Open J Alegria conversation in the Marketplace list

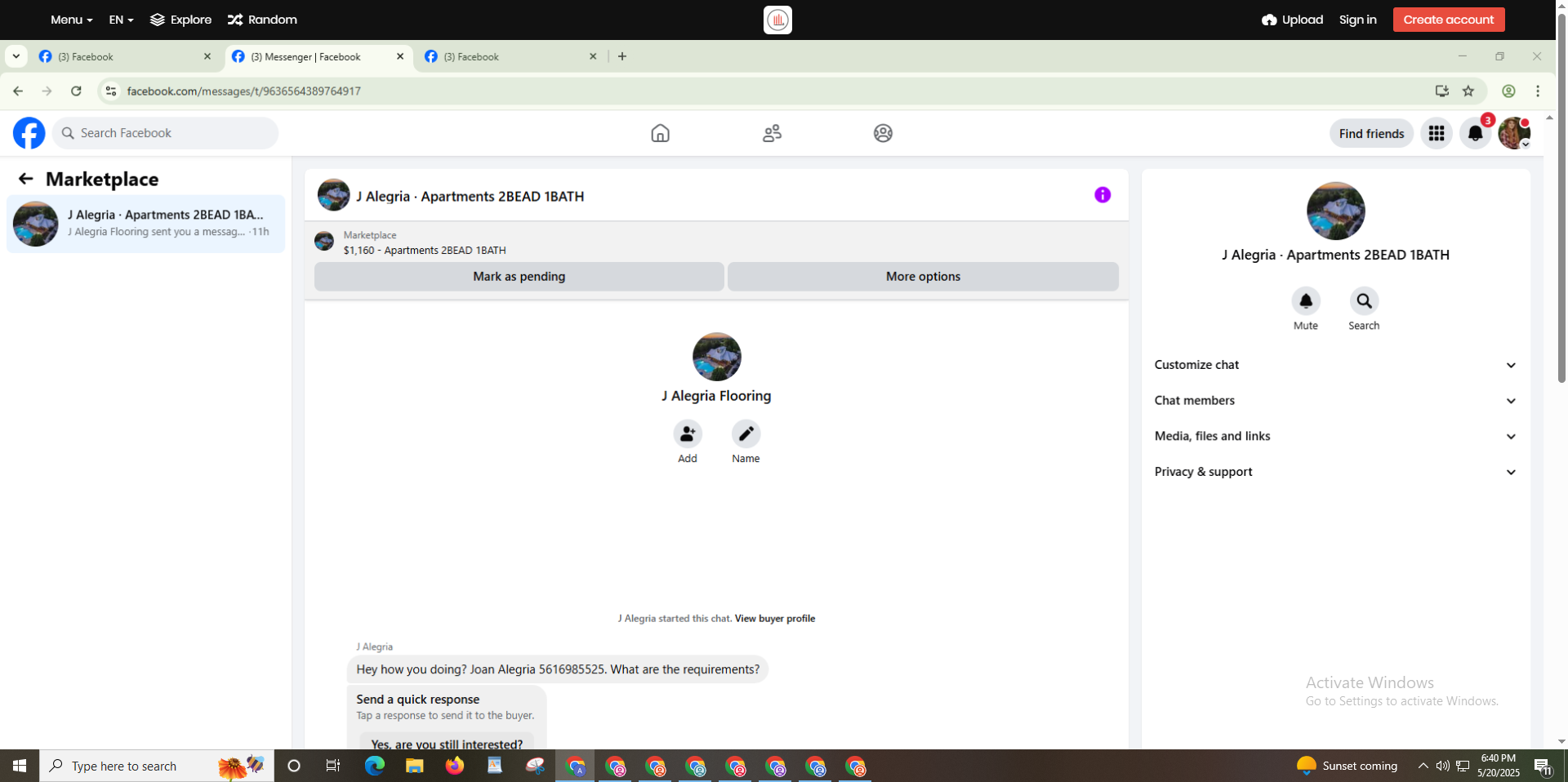click(145, 224)
